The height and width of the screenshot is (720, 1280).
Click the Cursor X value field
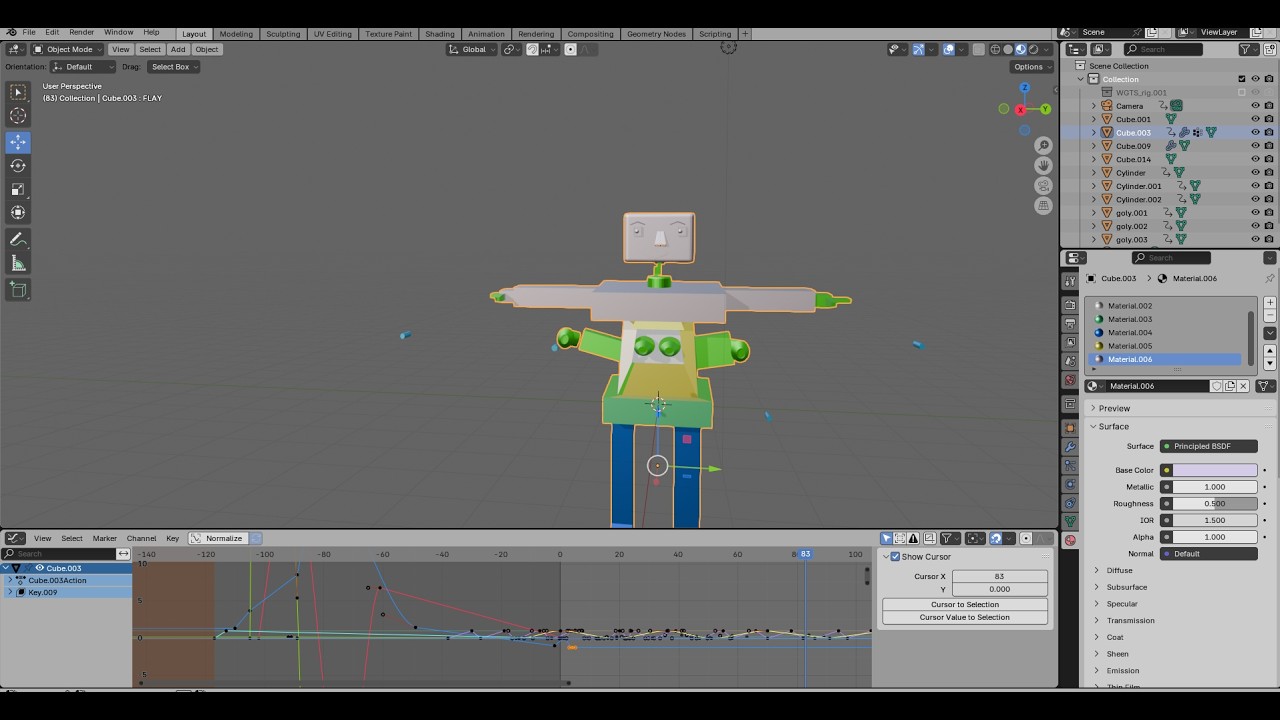(x=999, y=577)
